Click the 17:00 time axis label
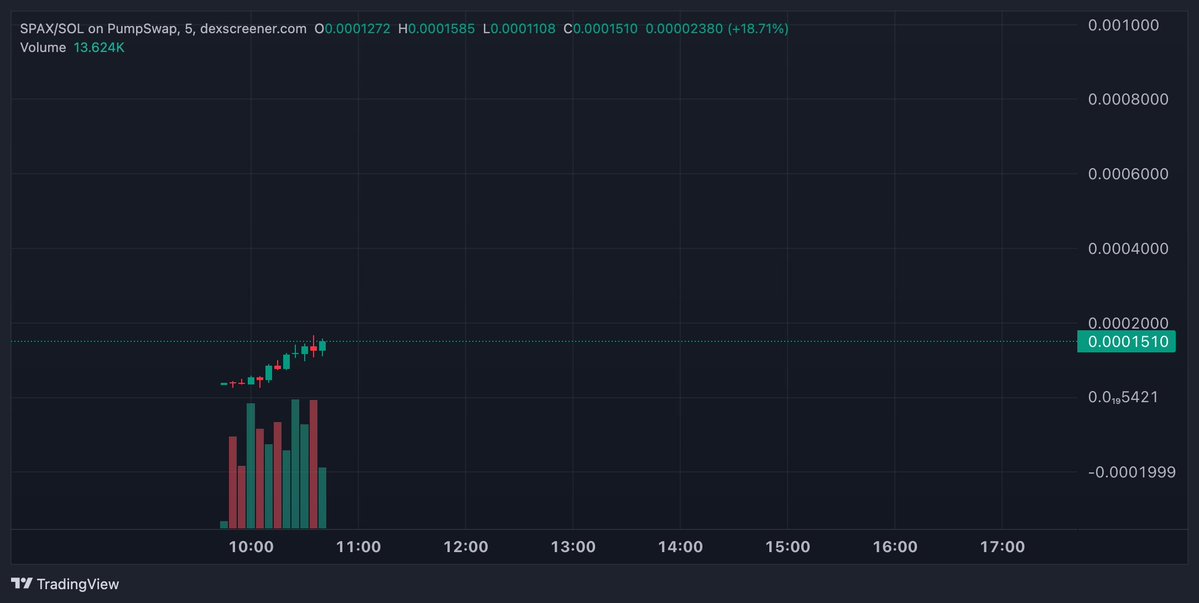This screenshot has height=603, width=1199. pos(1002,547)
